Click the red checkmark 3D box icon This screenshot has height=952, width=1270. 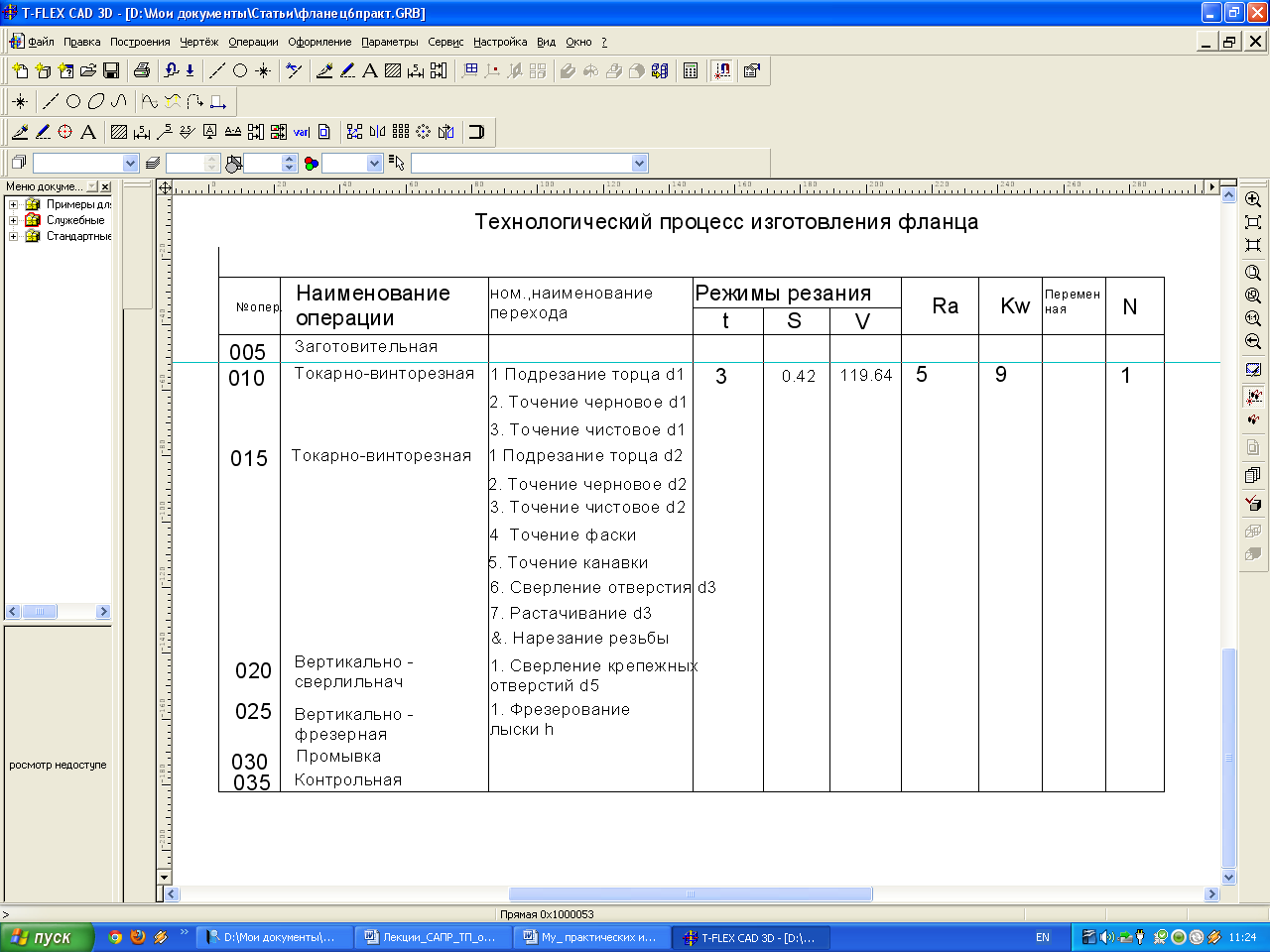(x=1253, y=504)
